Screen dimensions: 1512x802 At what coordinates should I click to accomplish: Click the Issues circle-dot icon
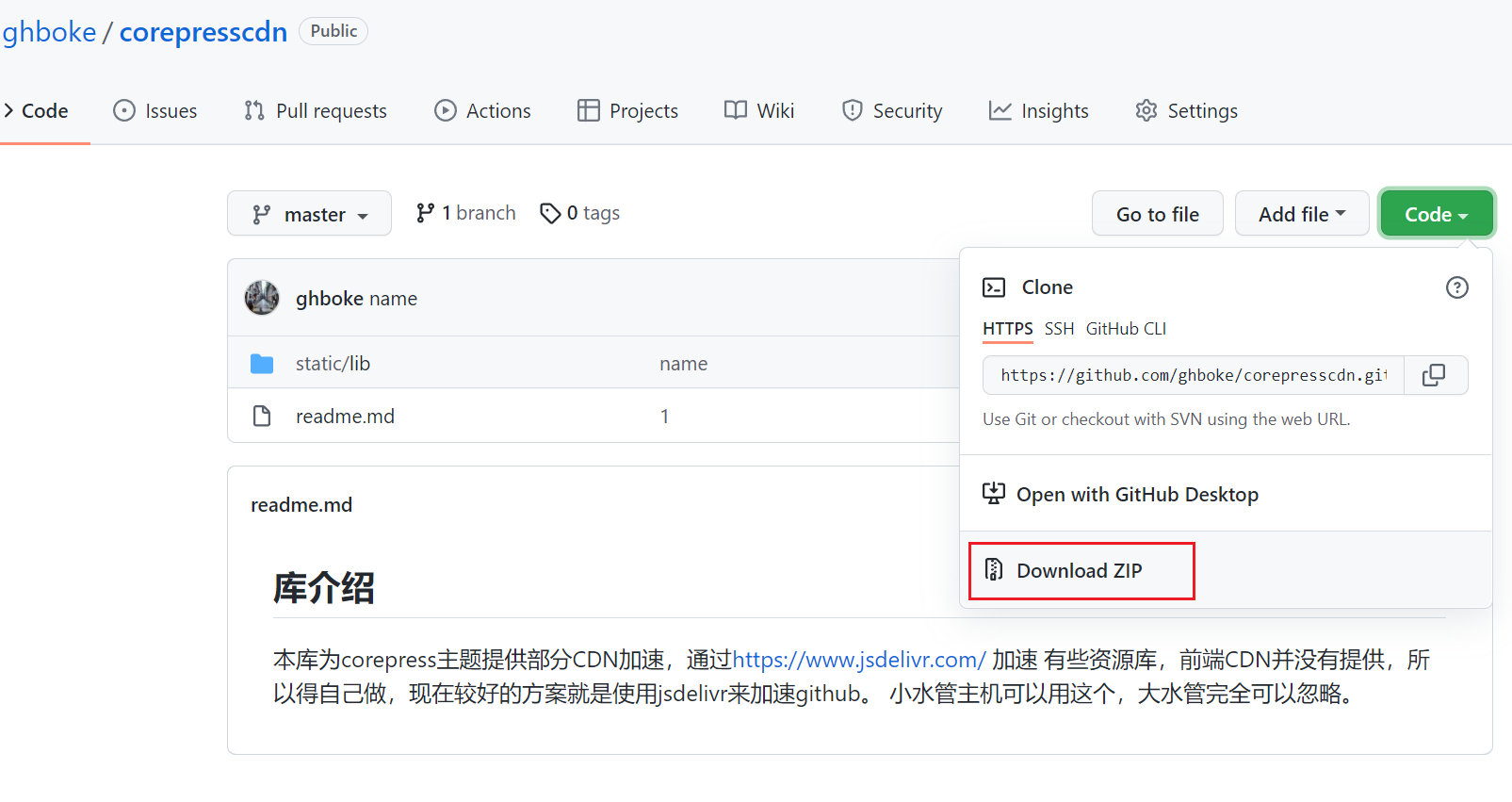point(124,111)
